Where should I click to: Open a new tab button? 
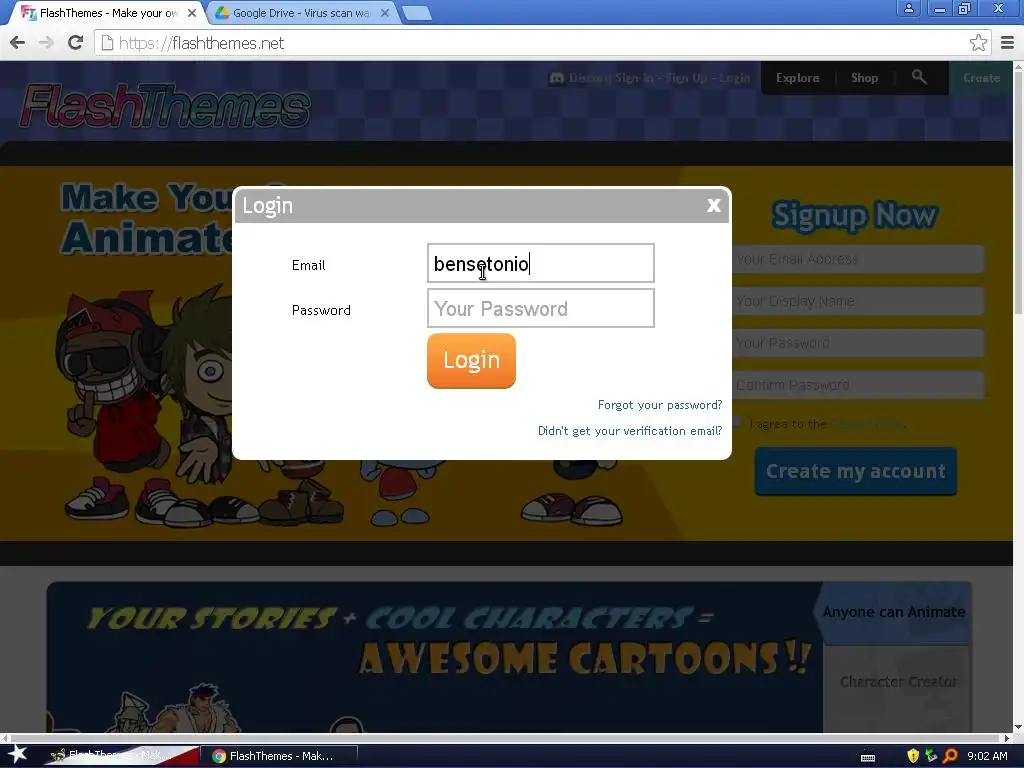point(416,13)
